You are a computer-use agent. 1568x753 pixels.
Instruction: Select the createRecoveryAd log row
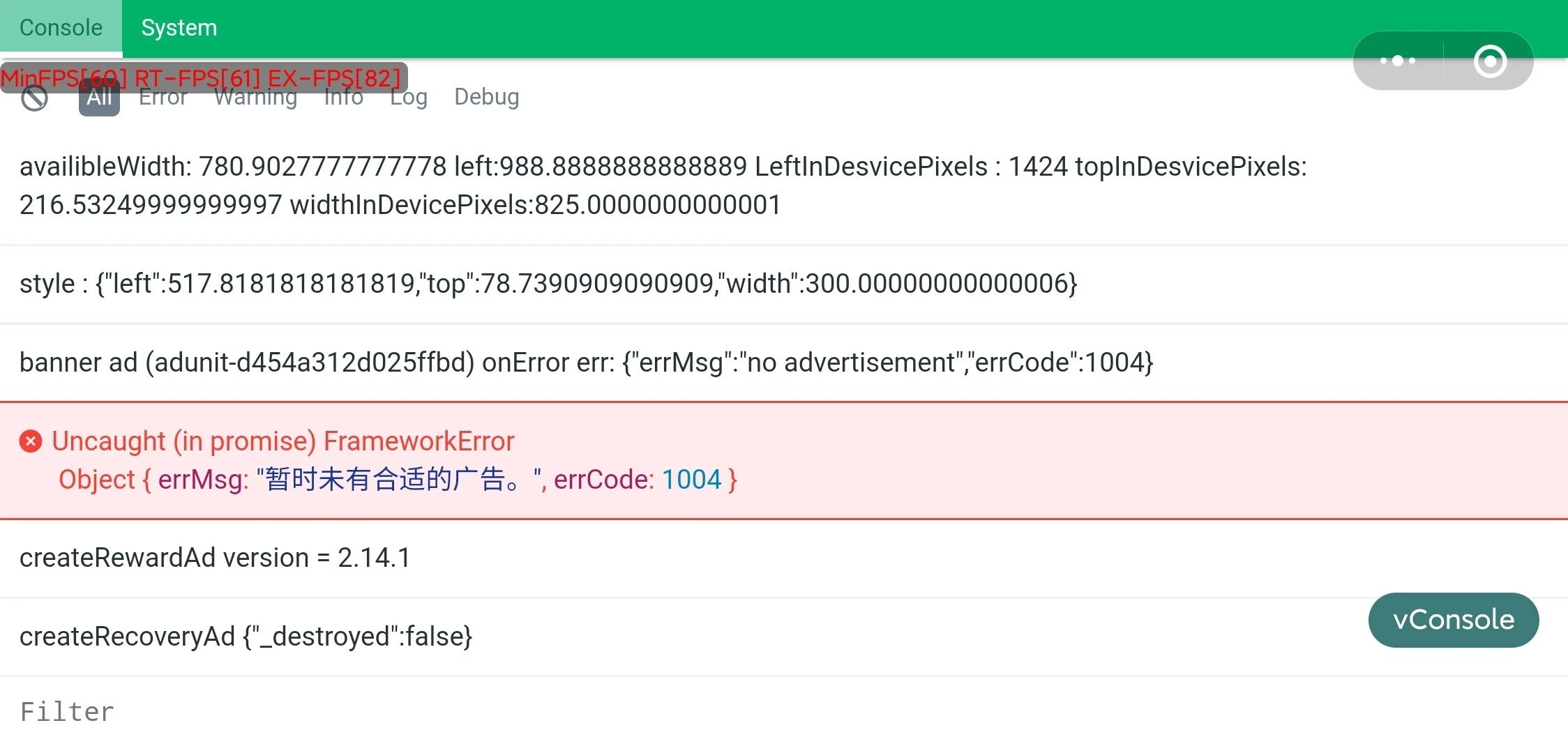246,637
